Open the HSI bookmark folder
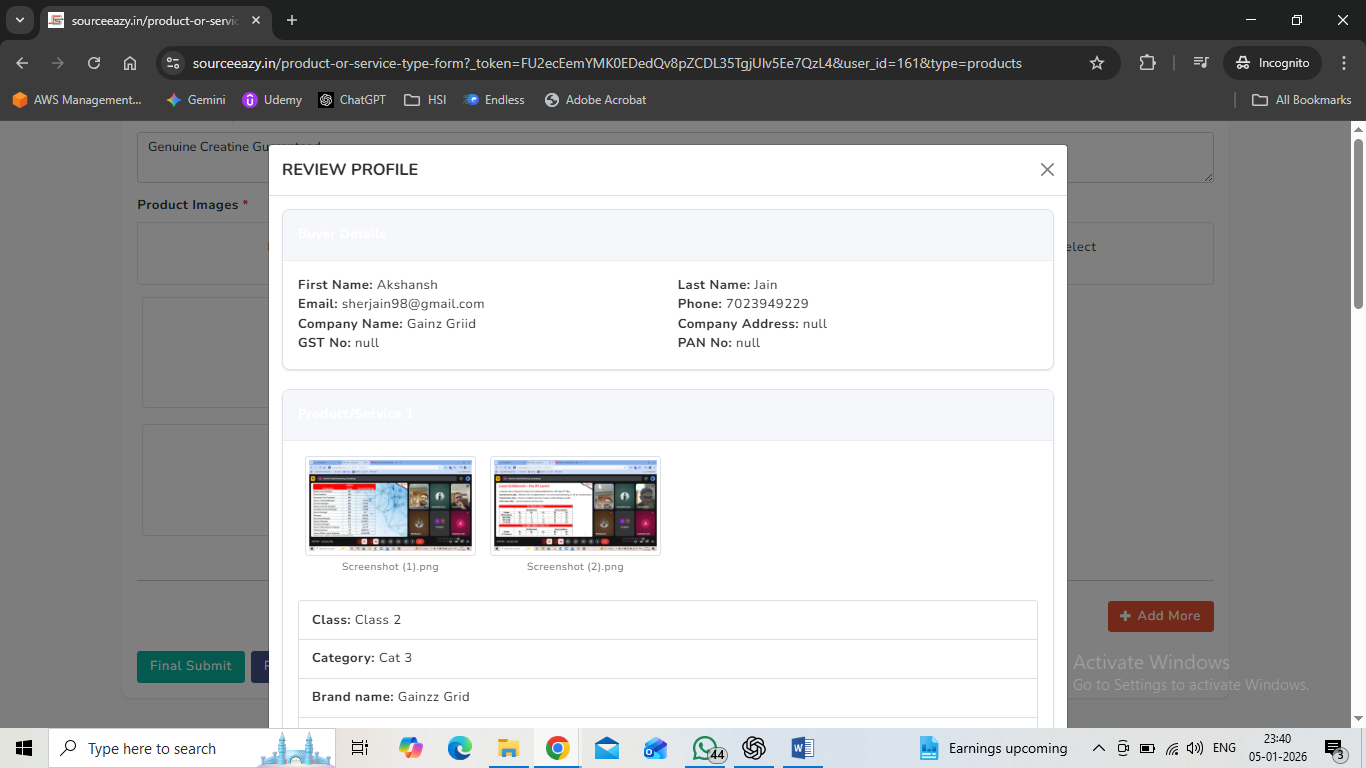The width and height of the screenshot is (1366, 768). [425, 100]
